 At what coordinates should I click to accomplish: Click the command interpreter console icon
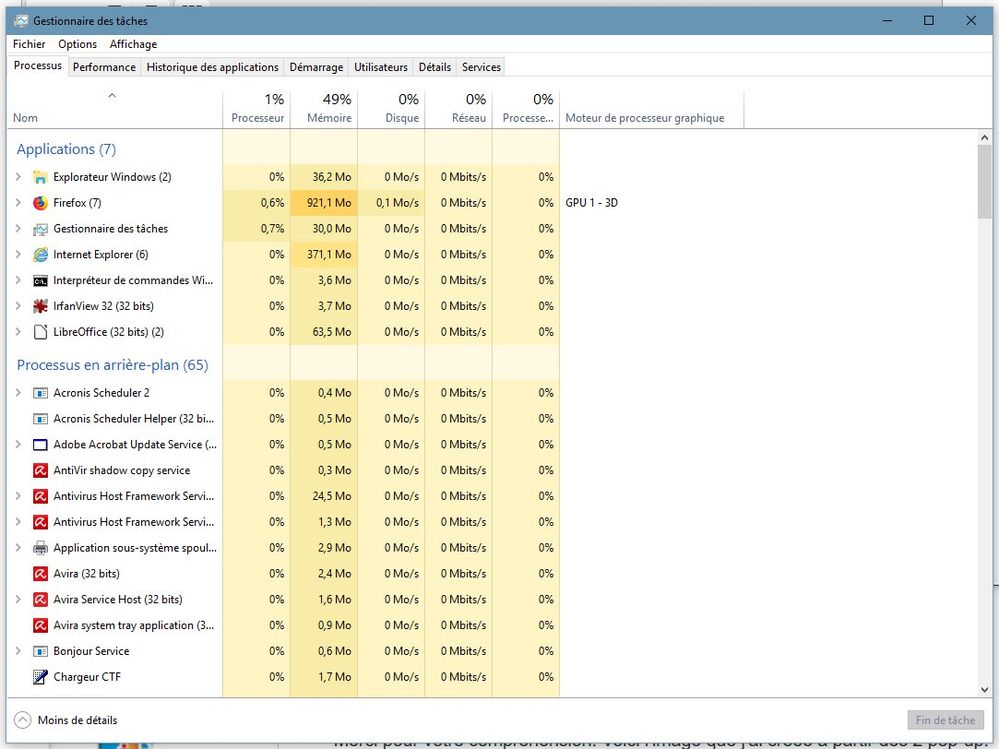(40, 281)
